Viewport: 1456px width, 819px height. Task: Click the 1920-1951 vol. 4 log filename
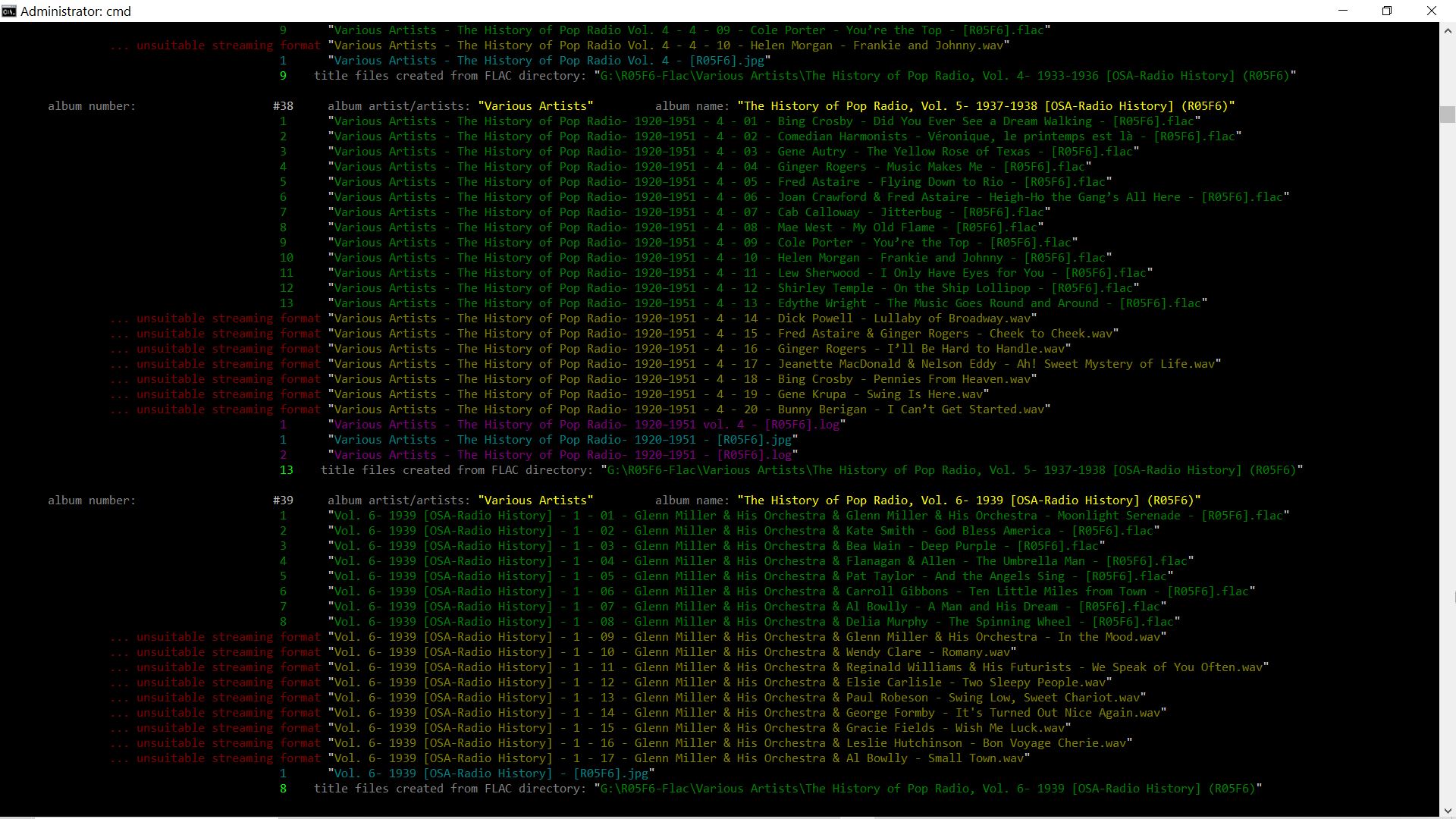coord(588,425)
